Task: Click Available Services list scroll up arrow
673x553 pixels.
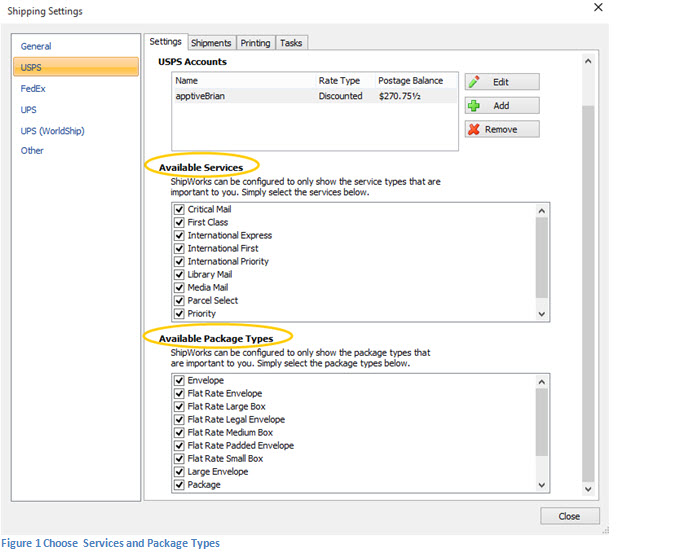Action: 542,211
